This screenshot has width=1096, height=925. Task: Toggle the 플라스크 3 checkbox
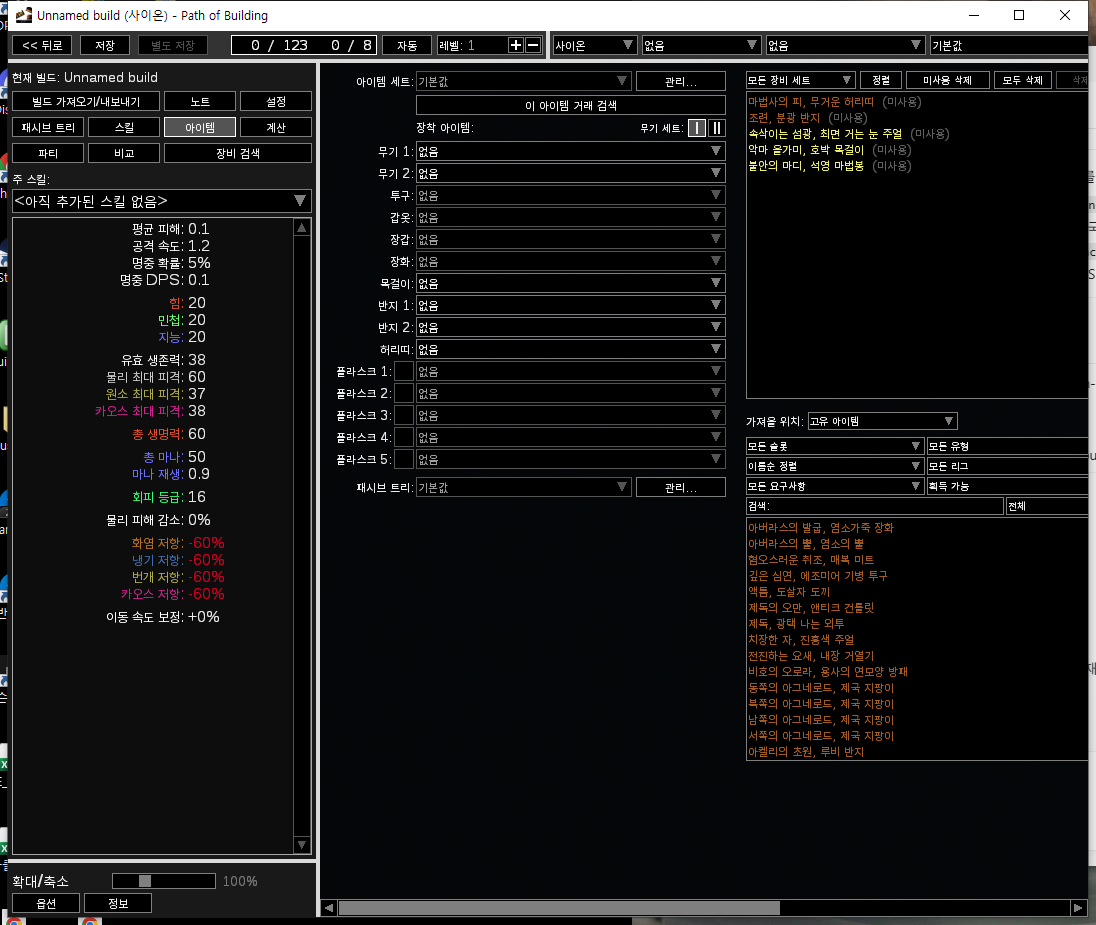[x=404, y=415]
